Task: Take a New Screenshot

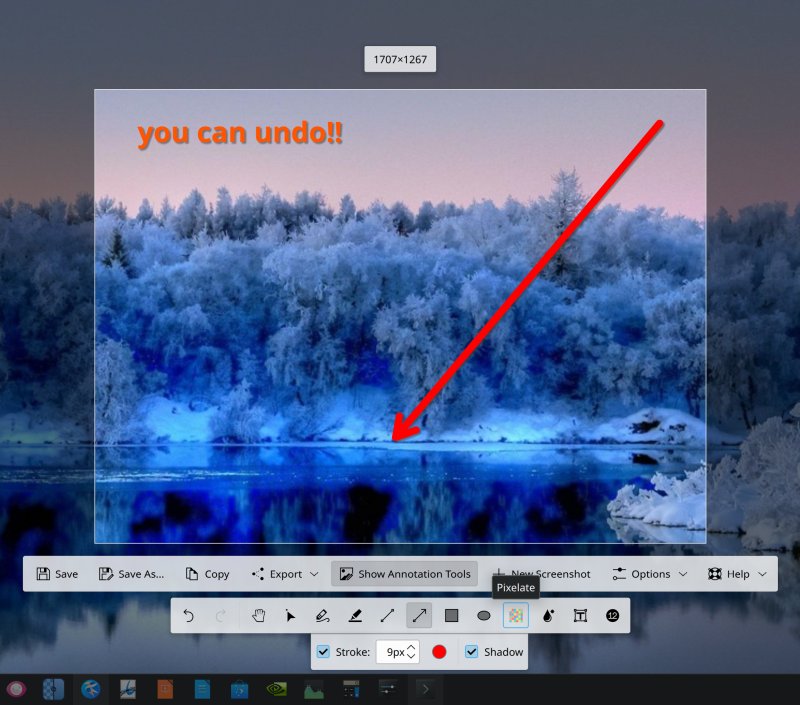Action: (542, 574)
